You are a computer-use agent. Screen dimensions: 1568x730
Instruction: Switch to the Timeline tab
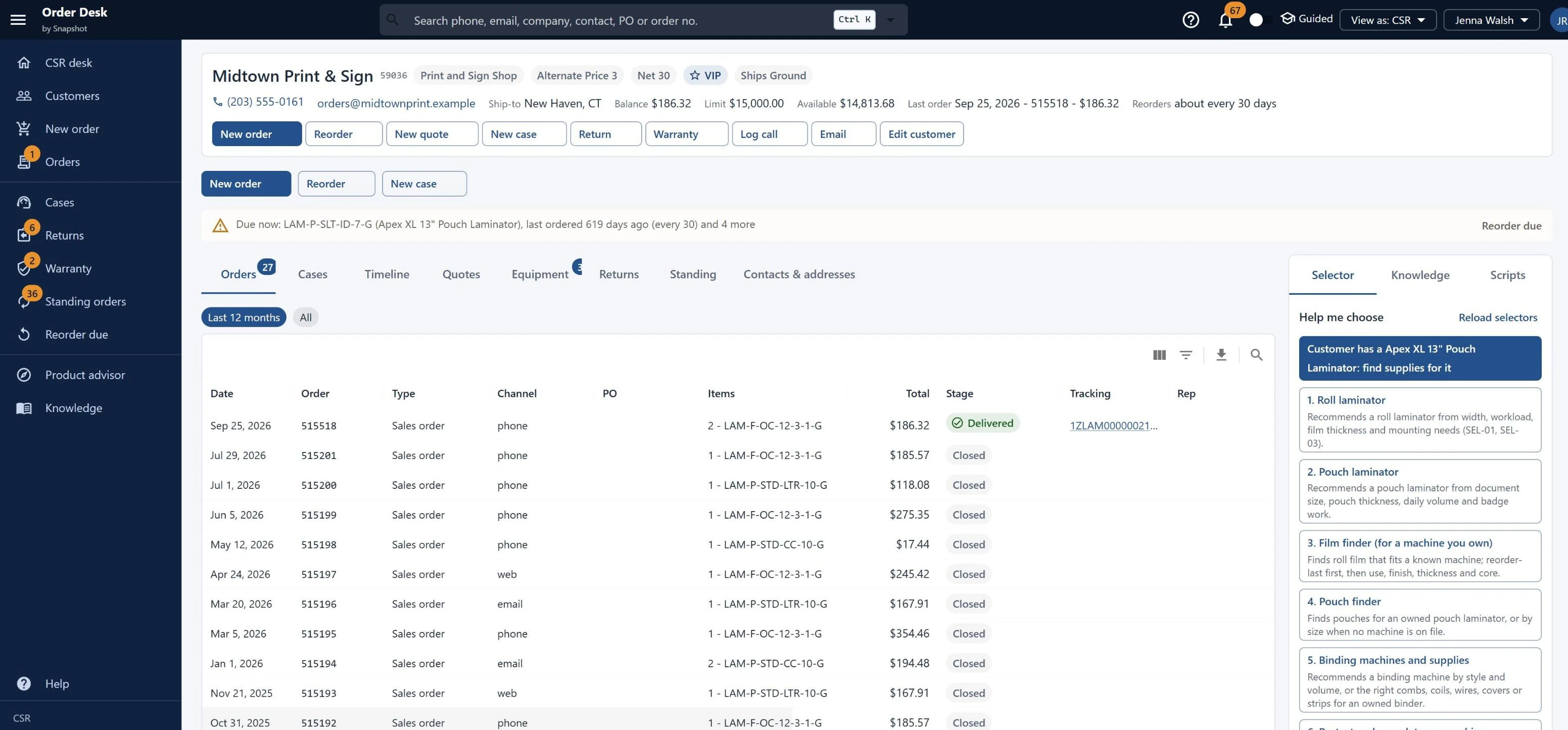[x=387, y=274]
